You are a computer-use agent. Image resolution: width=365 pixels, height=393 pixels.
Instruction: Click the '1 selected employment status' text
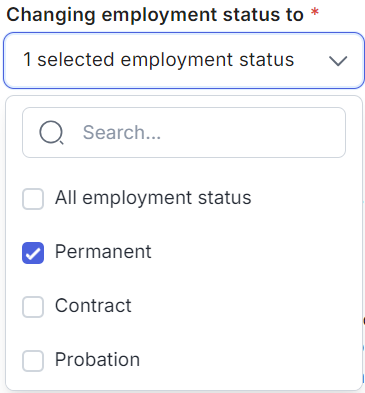point(159,60)
